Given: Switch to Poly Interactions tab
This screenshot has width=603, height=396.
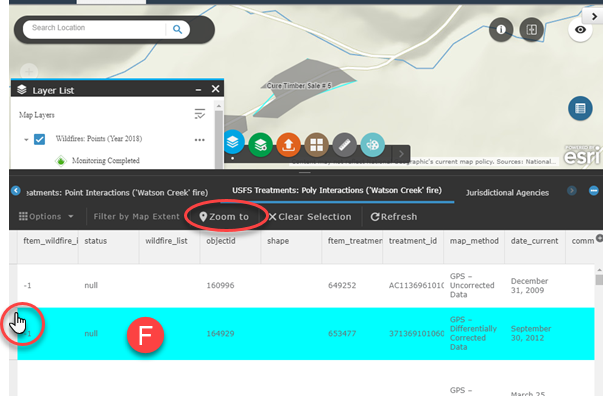Looking at the screenshot, I should 337,191.
